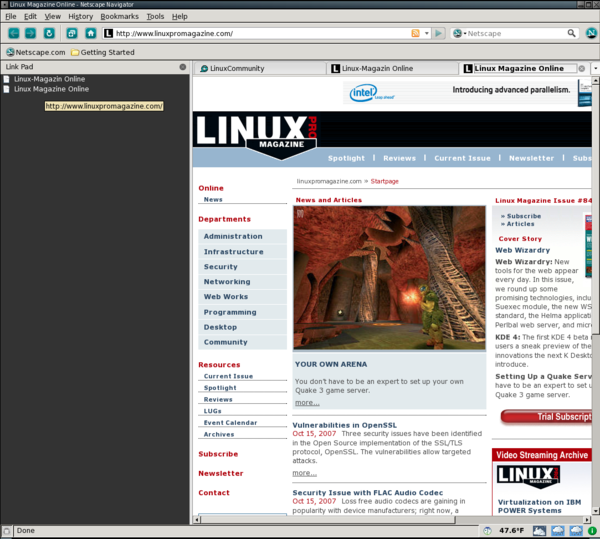Click the partly cloudy night forecast icon
This screenshot has height=539, width=600.
click(x=540, y=531)
